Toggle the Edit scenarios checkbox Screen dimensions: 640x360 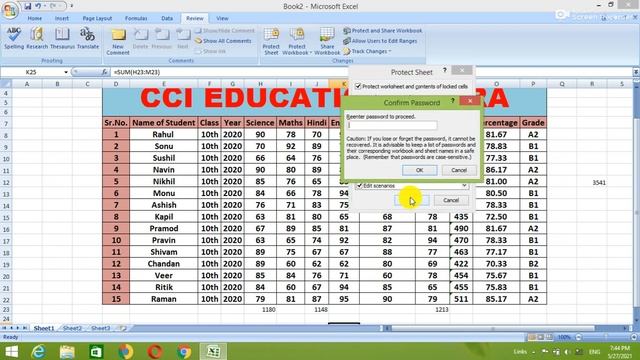pyautogui.click(x=360, y=186)
